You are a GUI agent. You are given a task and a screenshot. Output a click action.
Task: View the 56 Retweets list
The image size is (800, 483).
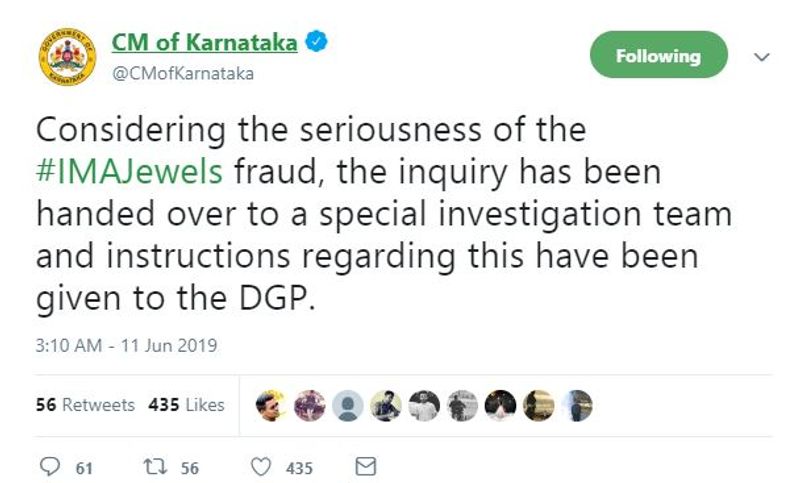click(x=85, y=404)
